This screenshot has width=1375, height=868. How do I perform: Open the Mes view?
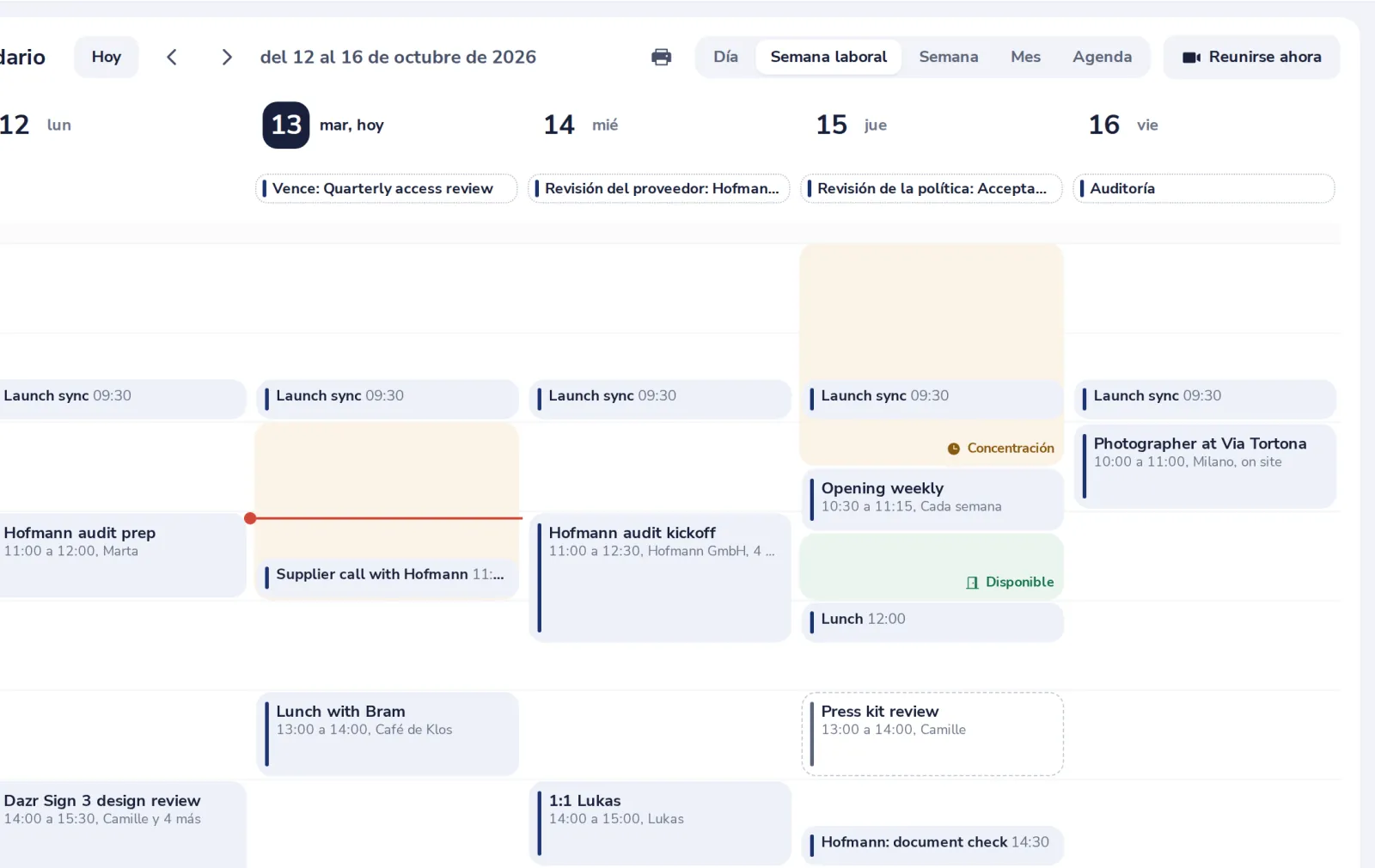tap(1025, 57)
